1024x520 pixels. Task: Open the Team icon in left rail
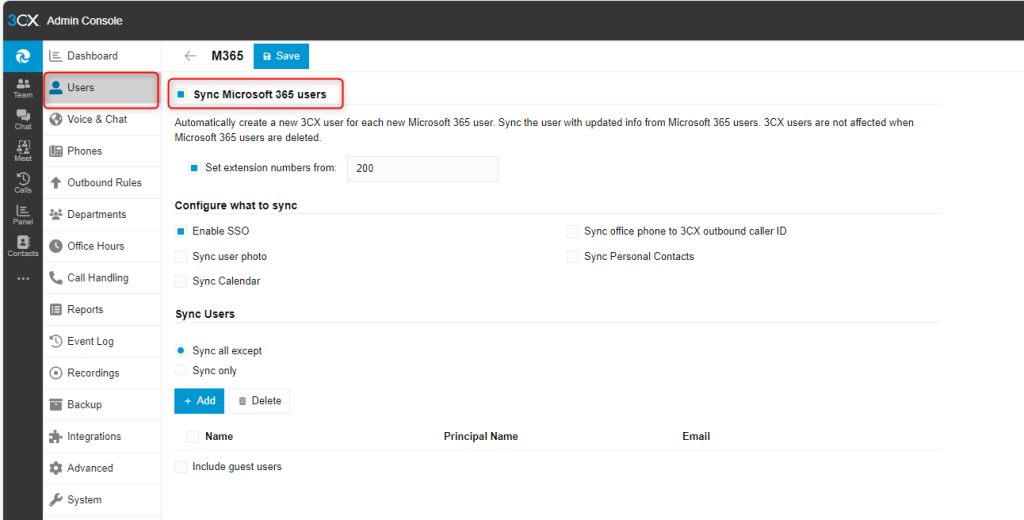click(x=22, y=88)
